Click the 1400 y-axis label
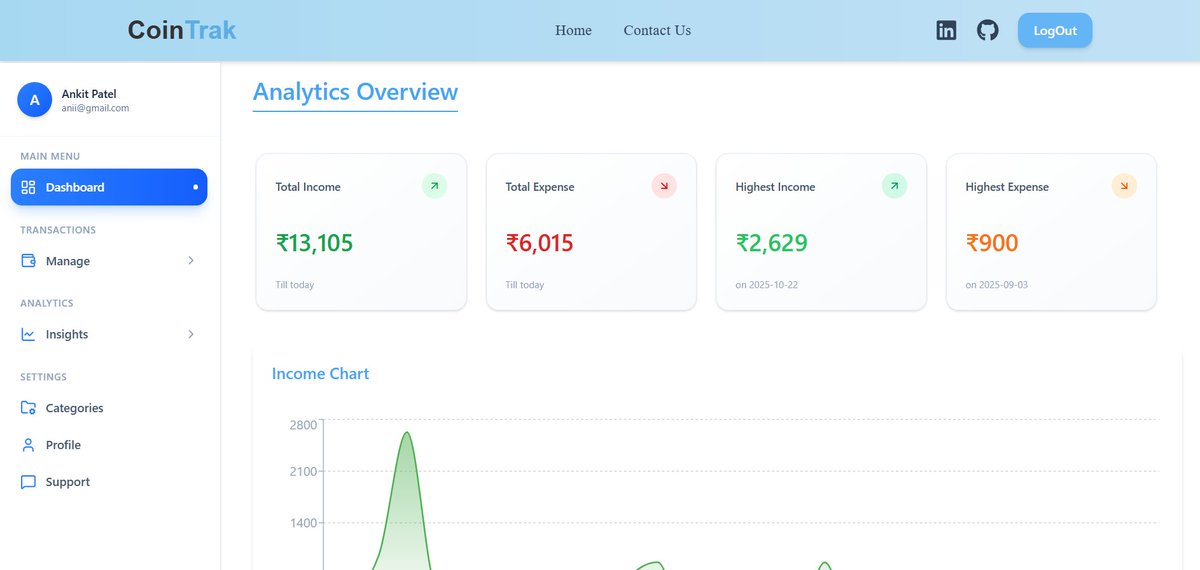Image resolution: width=1200 pixels, height=570 pixels. (x=303, y=523)
